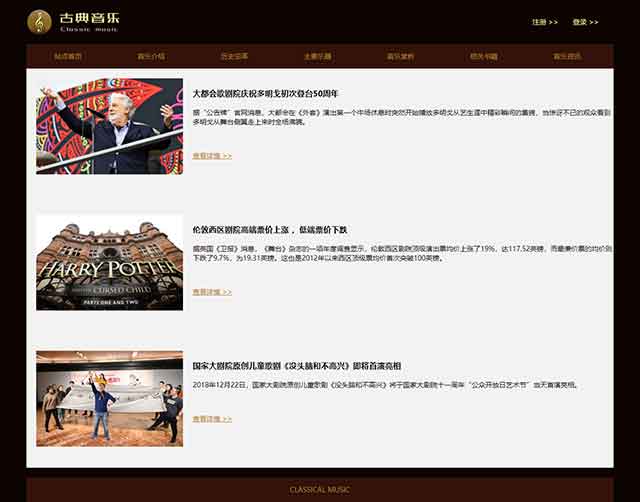Screen dimensions: 640x502
Task: Open the 音乐资讯 navigation item
Action: (x=567, y=56)
